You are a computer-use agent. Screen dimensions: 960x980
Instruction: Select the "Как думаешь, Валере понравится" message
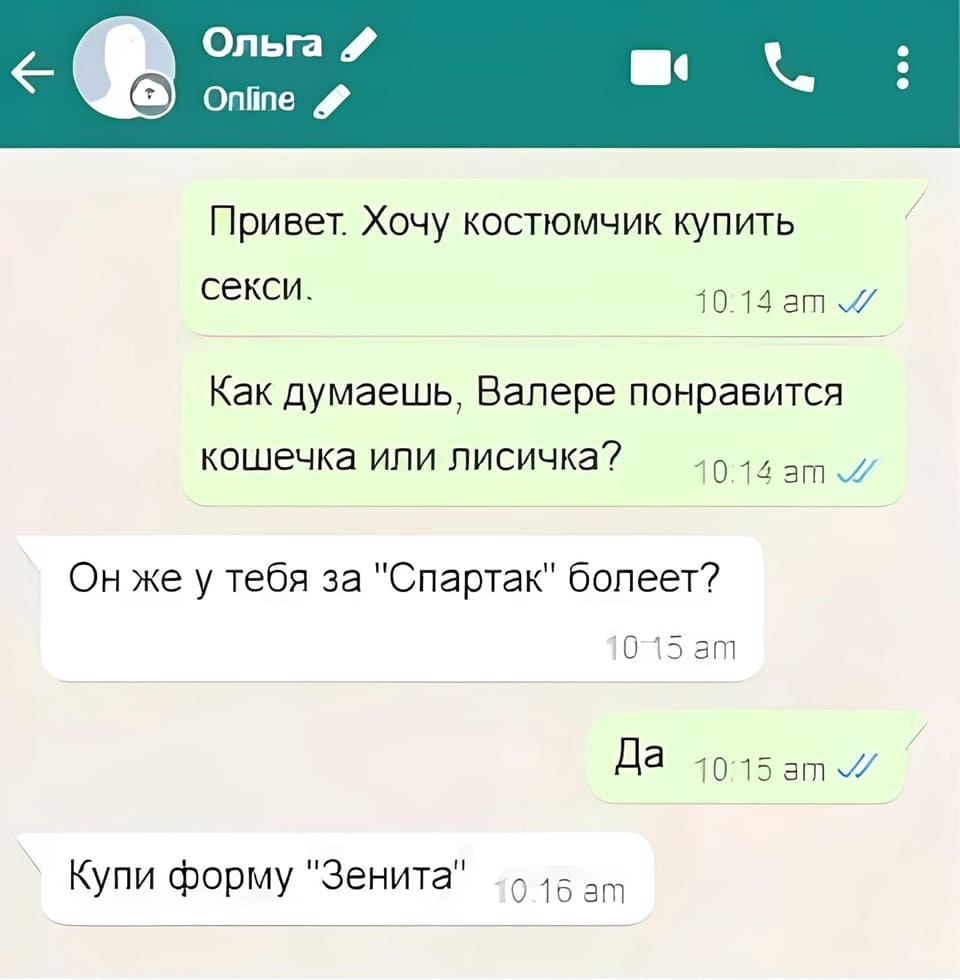click(544, 428)
